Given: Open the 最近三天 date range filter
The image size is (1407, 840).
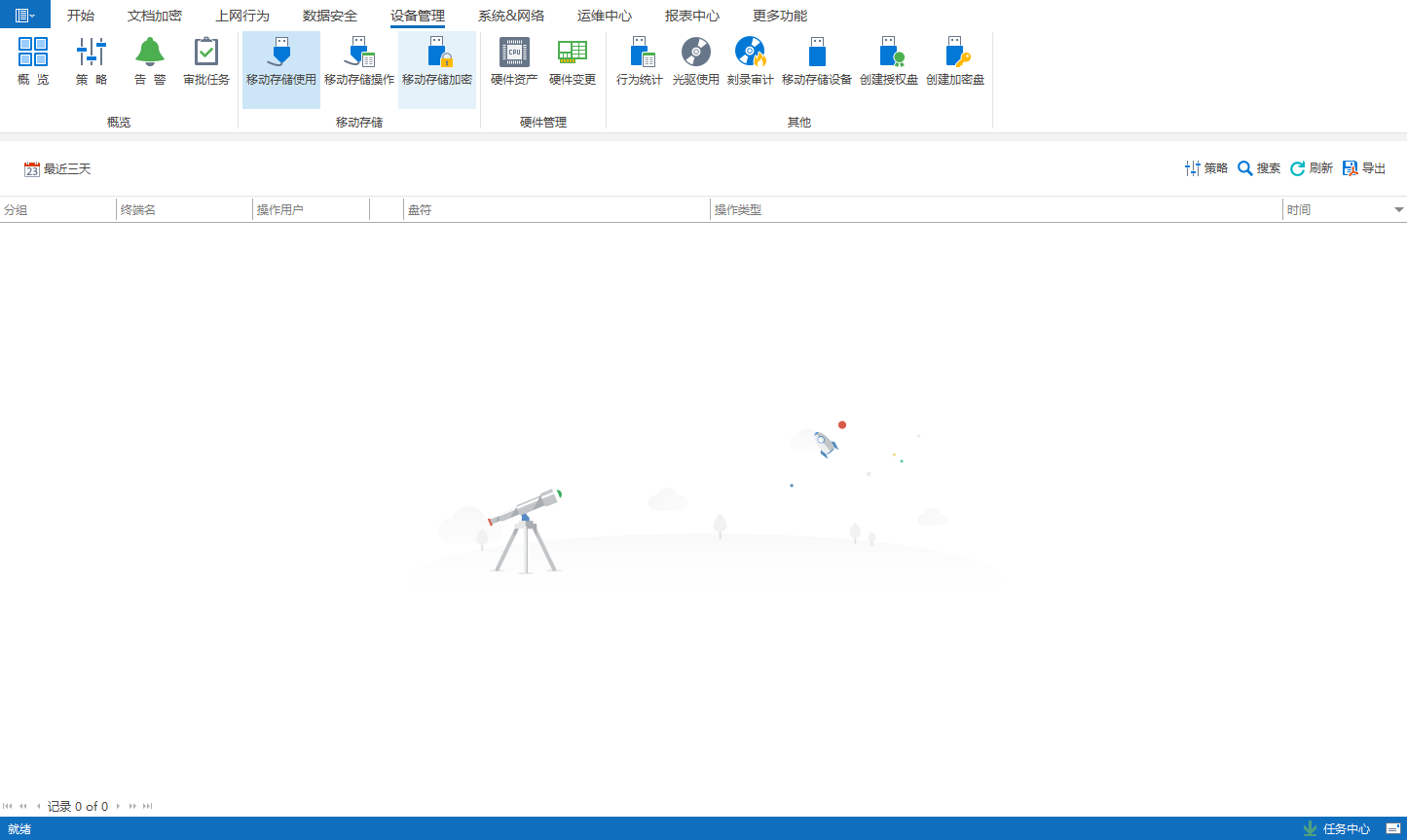Looking at the screenshot, I should (57, 169).
